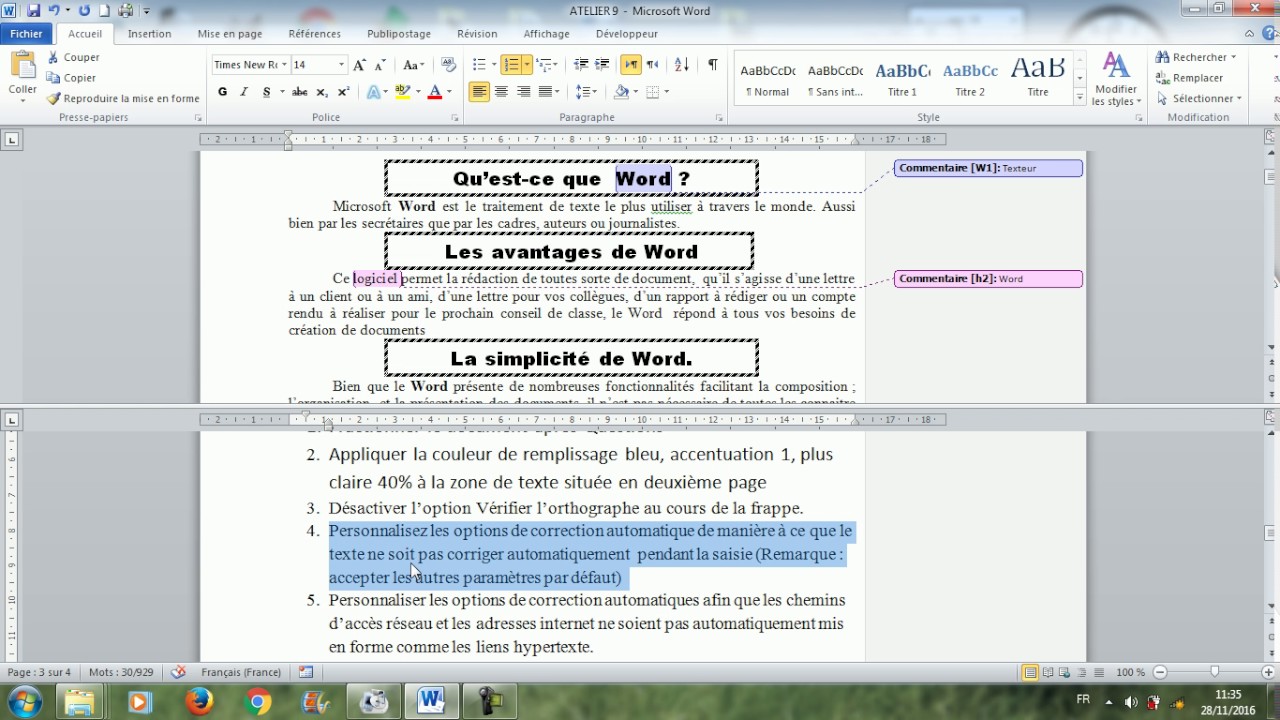Redo the last action
This screenshot has height=720, width=1280.
pyautogui.click(x=84, y=11)
